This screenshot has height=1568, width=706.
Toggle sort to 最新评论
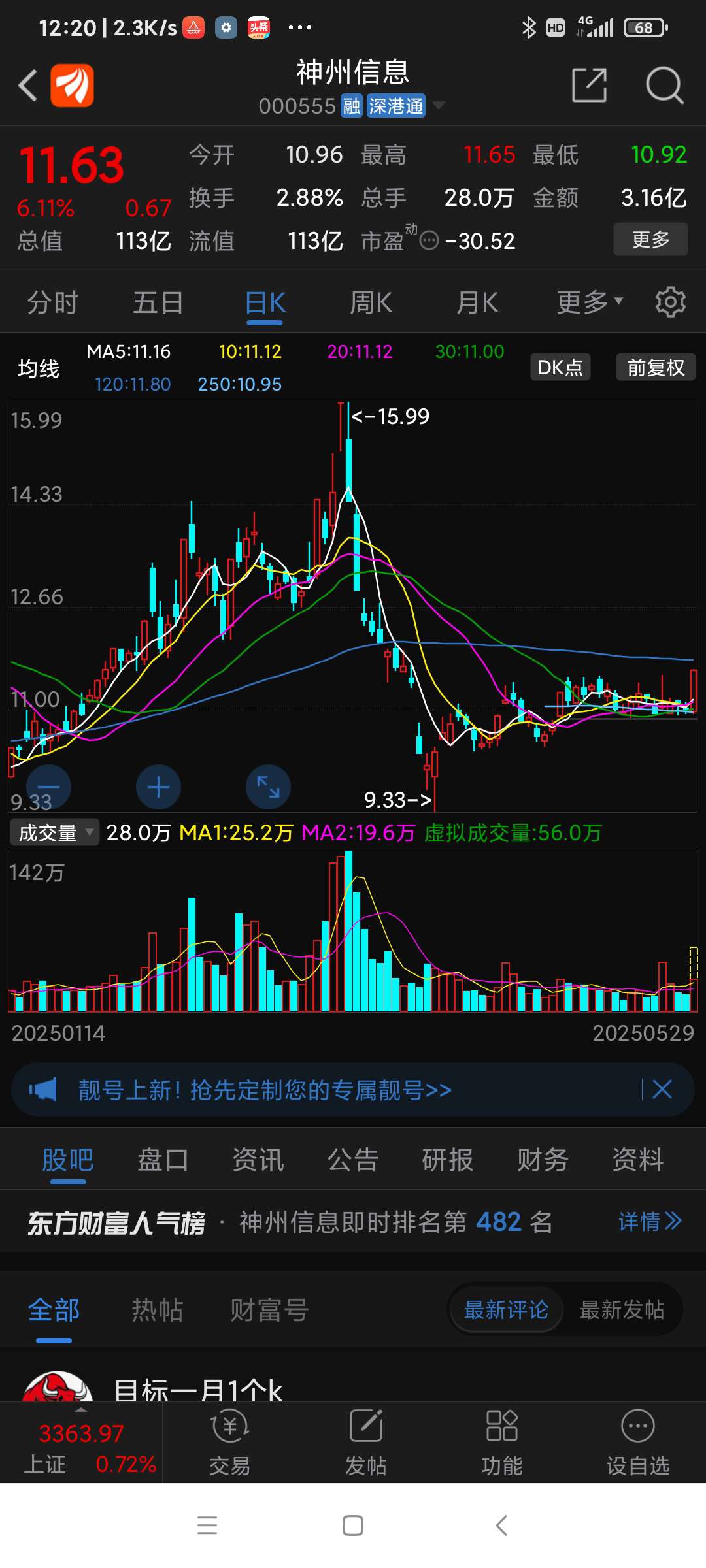click(x=506, y=1310)
